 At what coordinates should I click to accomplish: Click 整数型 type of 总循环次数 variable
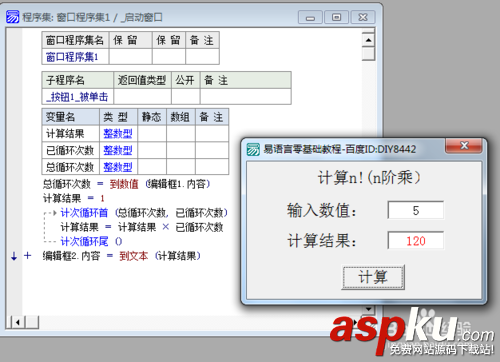pos(118,167)
